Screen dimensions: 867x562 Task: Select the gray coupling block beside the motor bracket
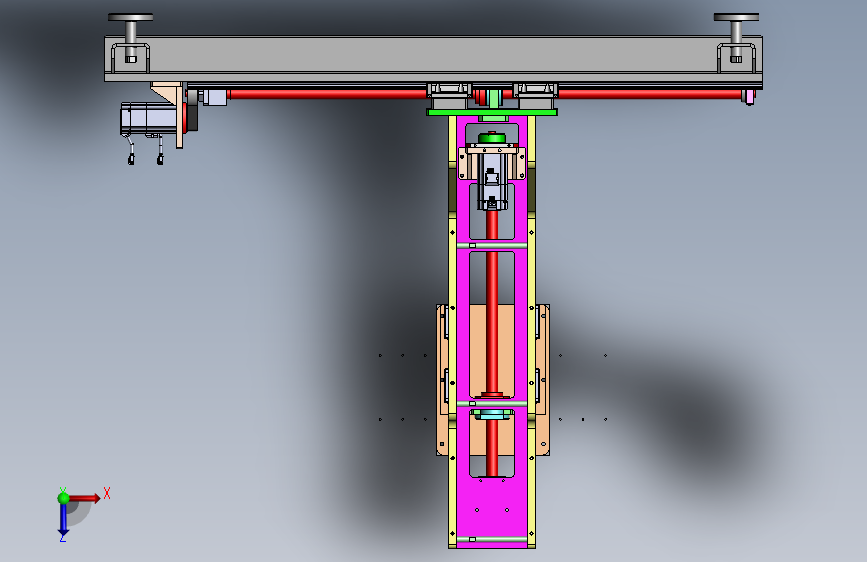click(x=215, y=97)
